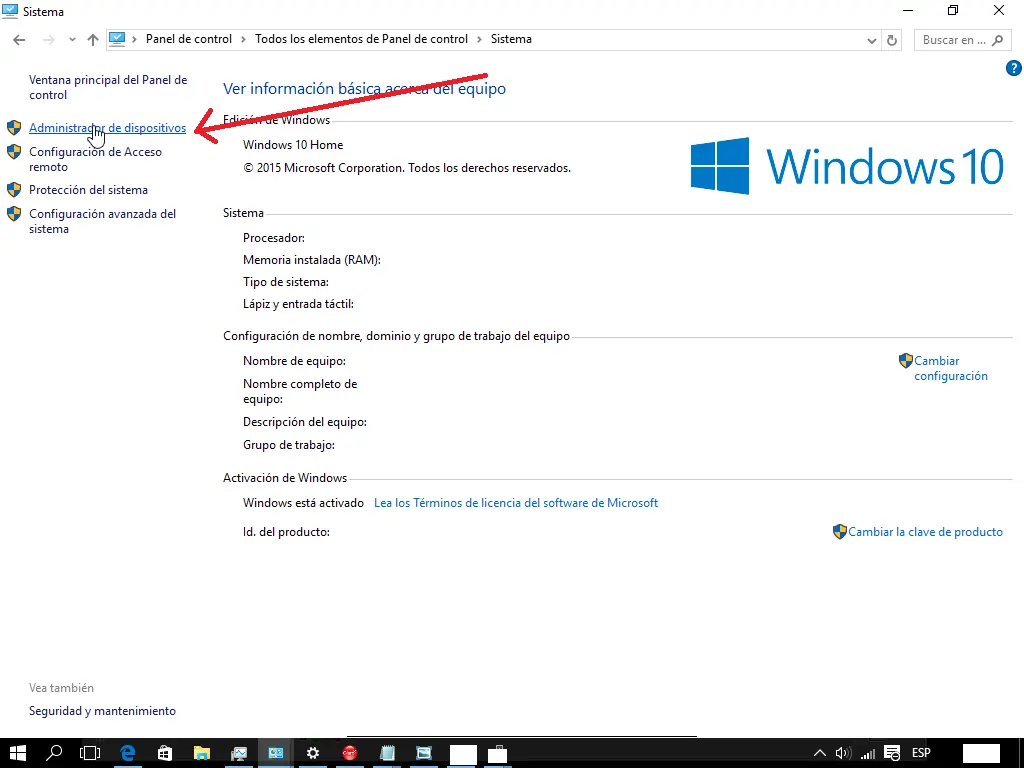
Task: Launch Microsoft Edge from taskbar
Action: 128,753
